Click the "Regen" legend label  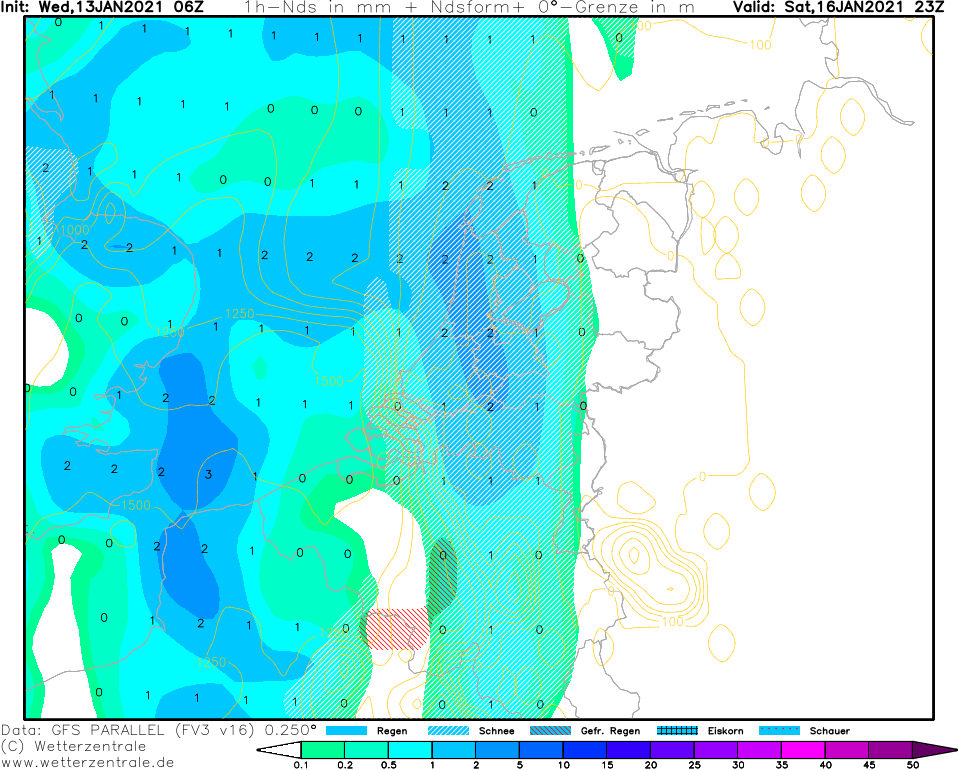pyautogui.click(x=392, y=731)
